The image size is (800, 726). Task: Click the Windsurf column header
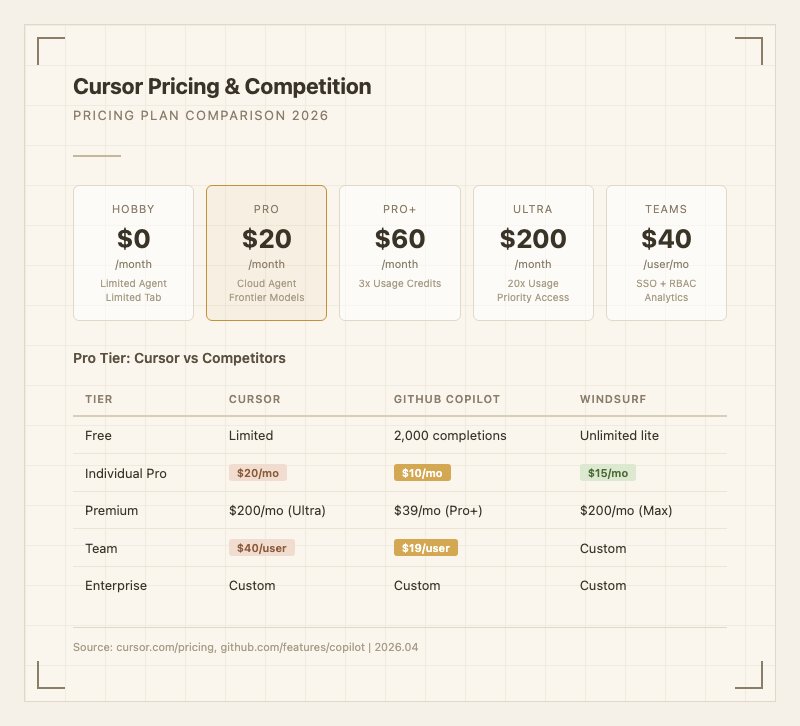coord(613,399)
